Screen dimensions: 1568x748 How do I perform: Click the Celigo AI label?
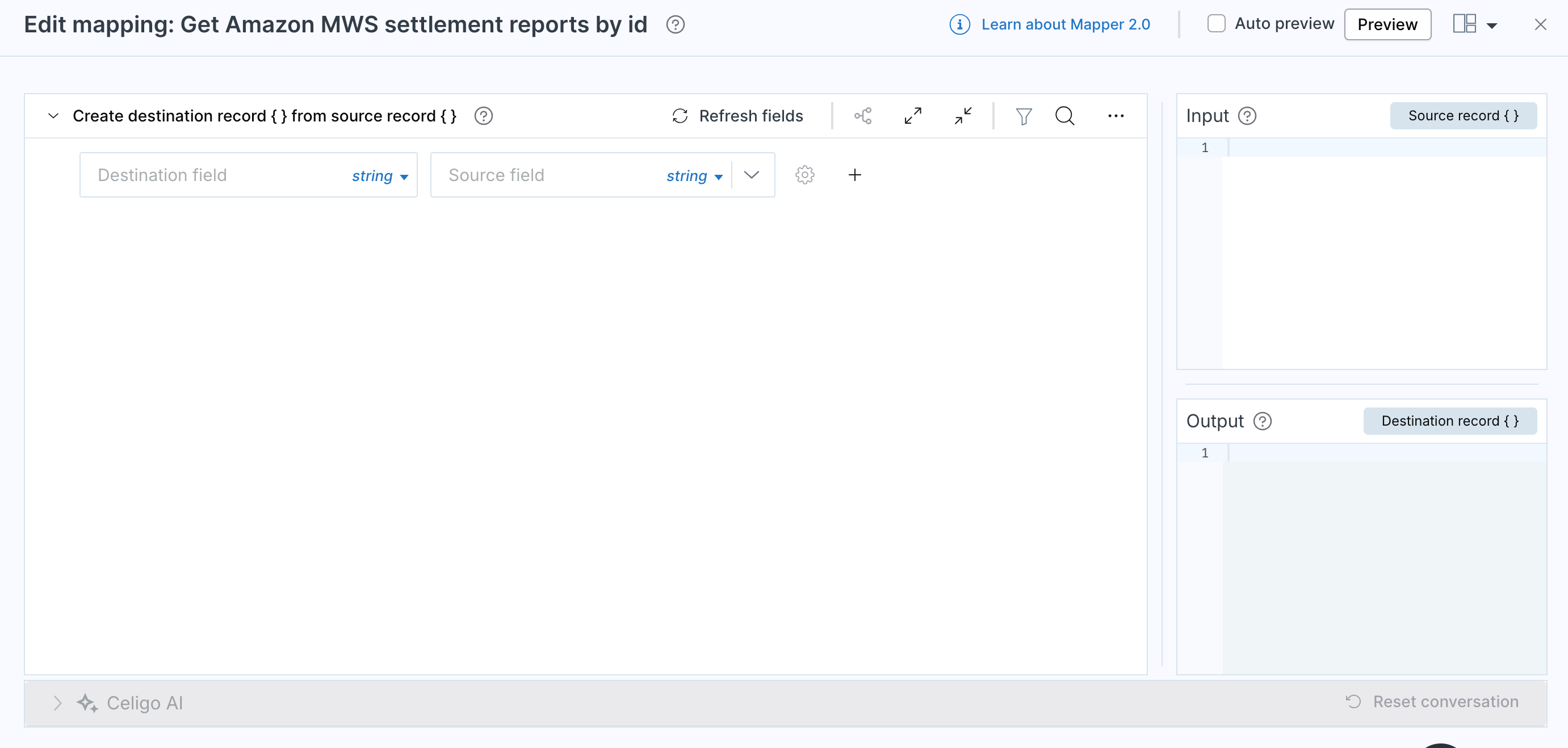tap(145, 703)
